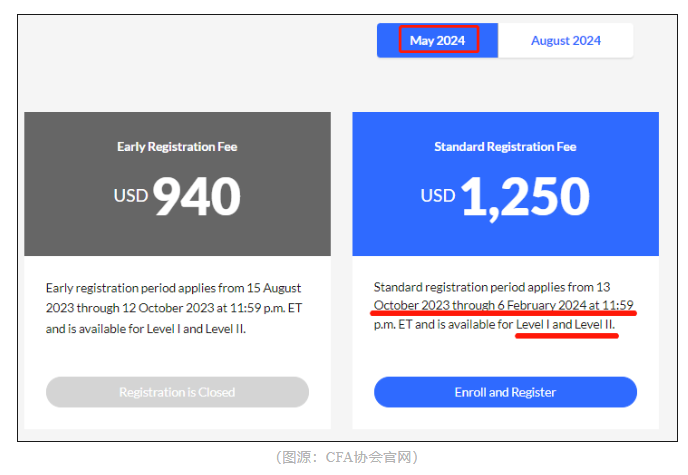Click the early registration period description
The height and width of the screenshot is (475, 688).
coord(173,308)
